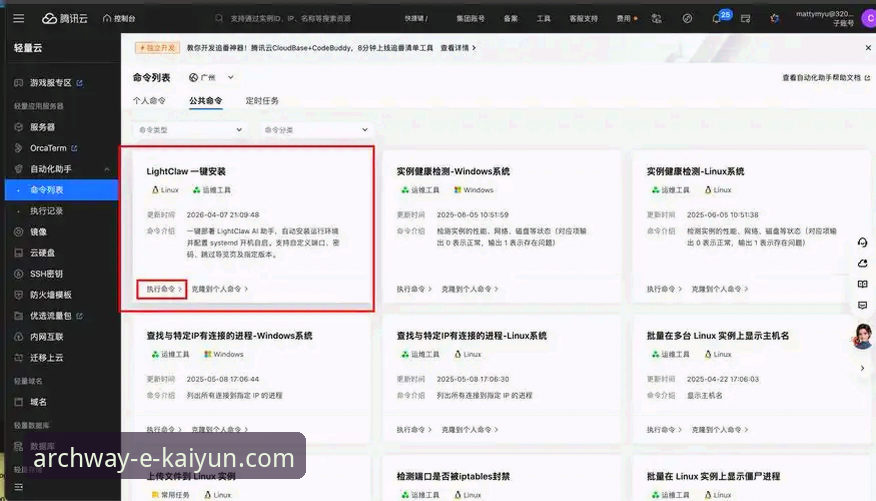The image size is (876, 501).
Task: Focus the top resource search field
Action: pyautogui.click(x=291, y=18)
